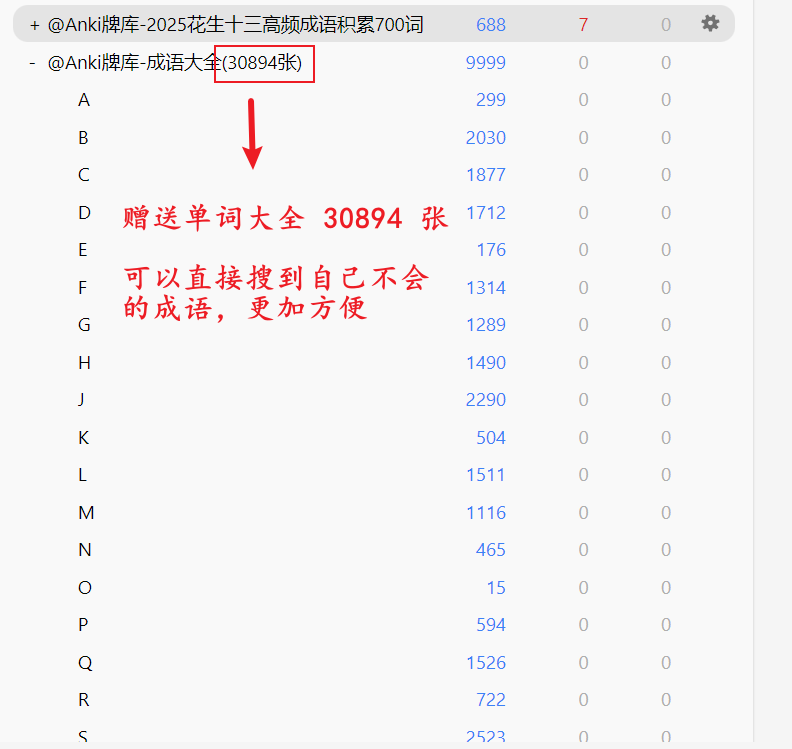Expand the 2025花生十三高频成语积累700词 deck
Viewport: 792px width, 749px height.
pyautogui.click(x=34, y=25)
